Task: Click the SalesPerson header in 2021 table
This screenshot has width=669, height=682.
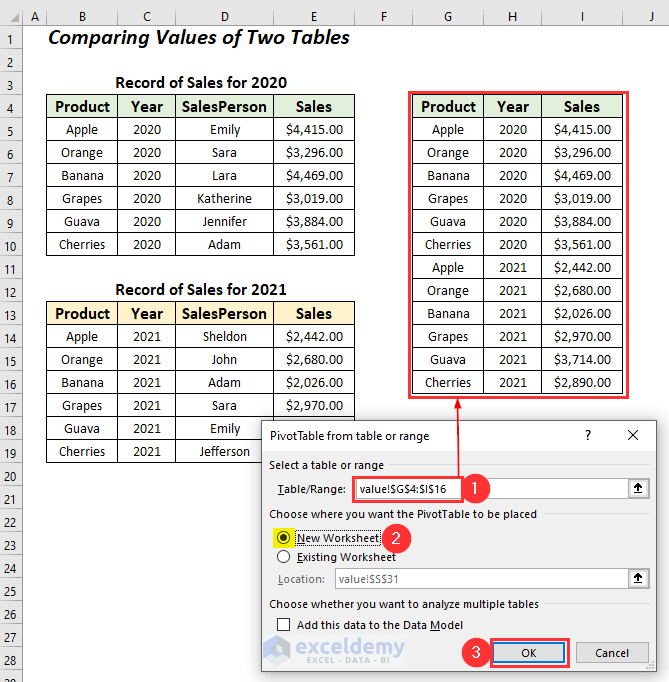Action: point(224,313)
